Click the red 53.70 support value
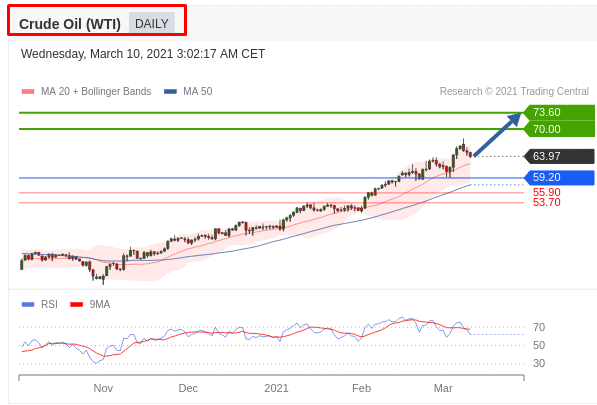The image size is (597, 405). click(x=546, y=202)
